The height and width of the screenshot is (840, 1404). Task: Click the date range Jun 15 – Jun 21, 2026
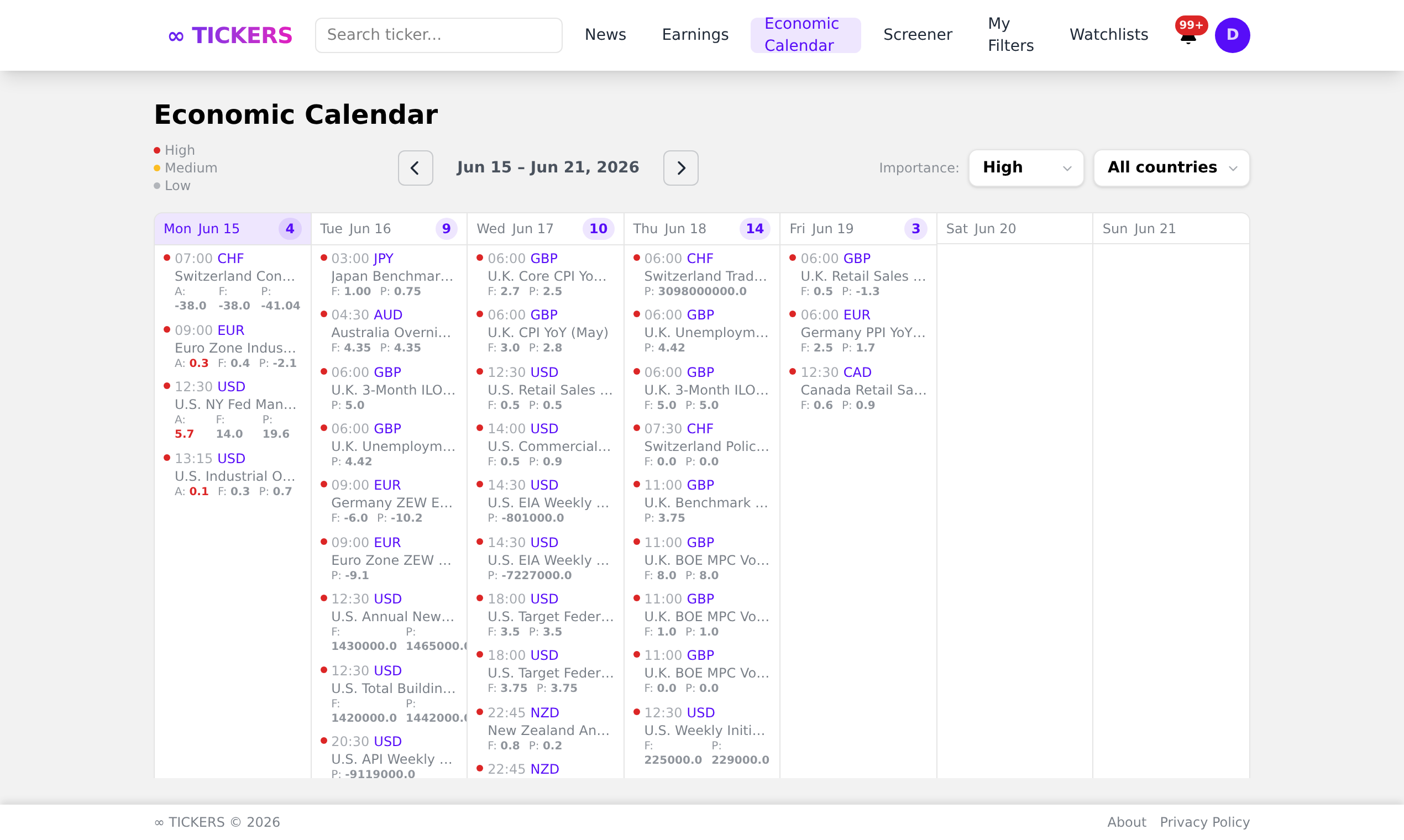548,167
